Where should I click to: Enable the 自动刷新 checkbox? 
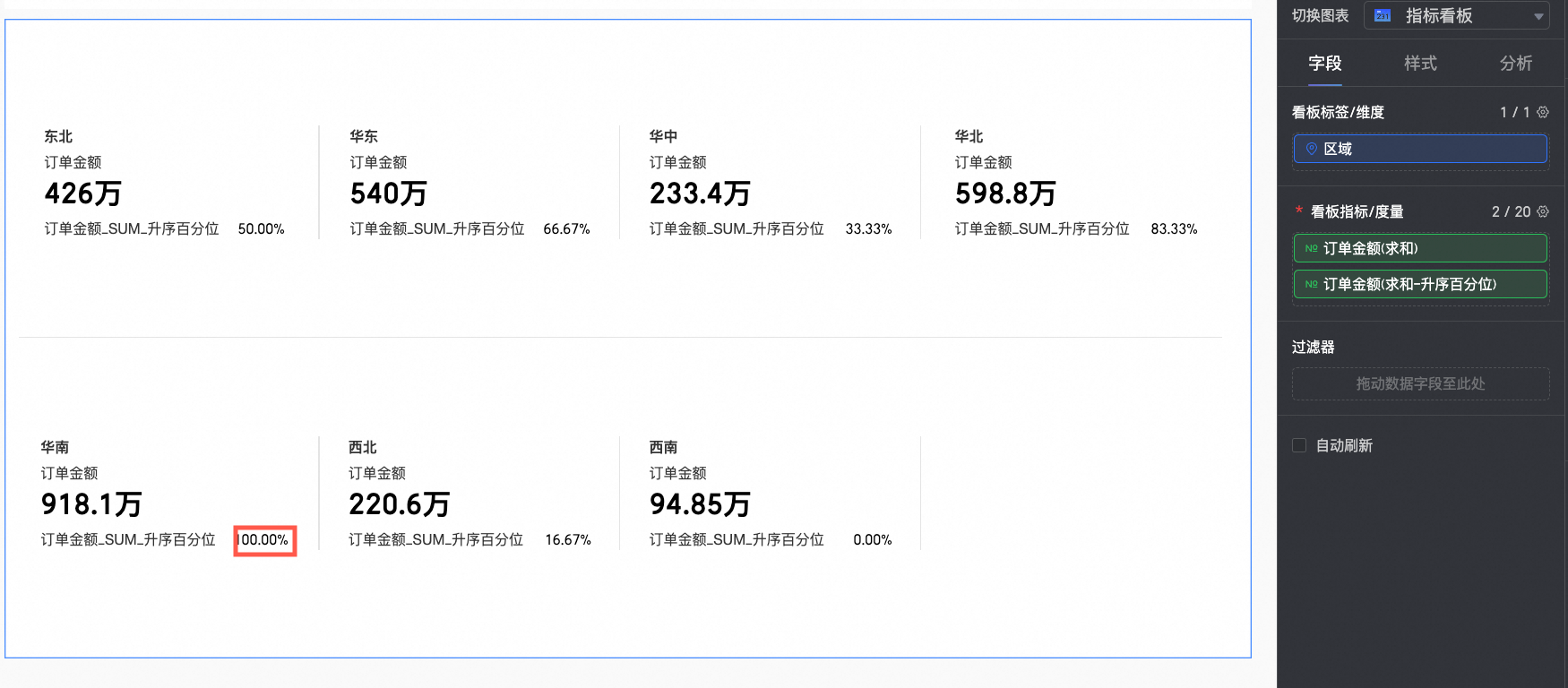point(1299,445)
